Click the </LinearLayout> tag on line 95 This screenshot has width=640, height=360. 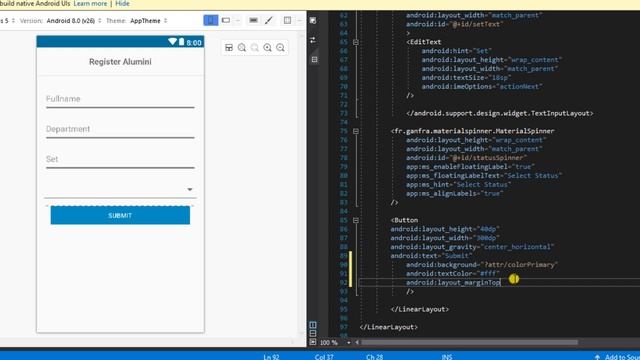point(420,309)
